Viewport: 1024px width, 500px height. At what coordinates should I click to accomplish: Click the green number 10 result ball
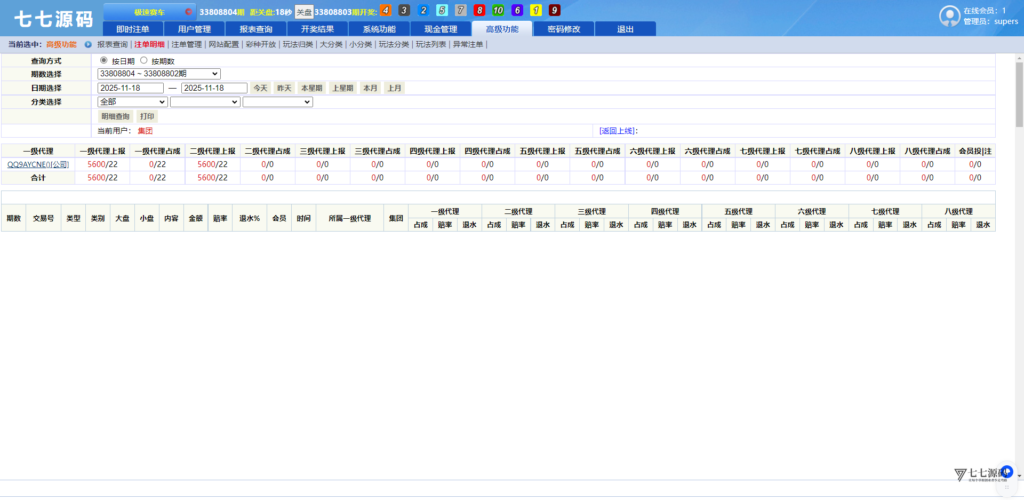(498, 10)
